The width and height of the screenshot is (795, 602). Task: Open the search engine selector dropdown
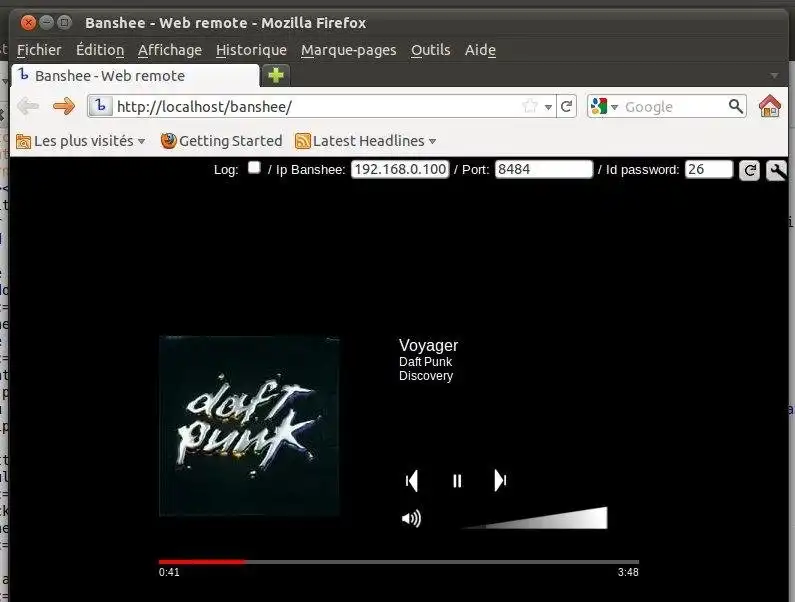(604, 106)
